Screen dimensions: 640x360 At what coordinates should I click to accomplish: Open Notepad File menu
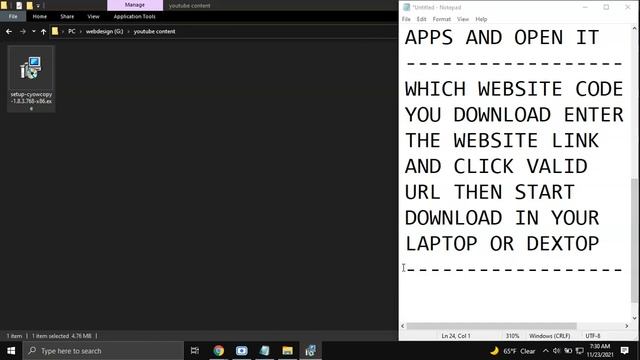pos(406,19)
